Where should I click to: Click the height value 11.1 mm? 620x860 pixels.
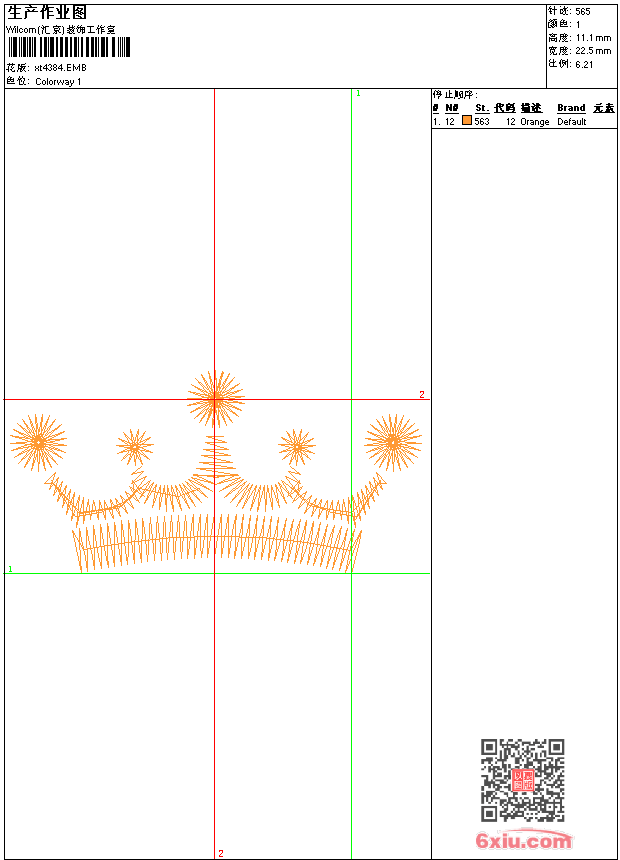pos(593,38)
